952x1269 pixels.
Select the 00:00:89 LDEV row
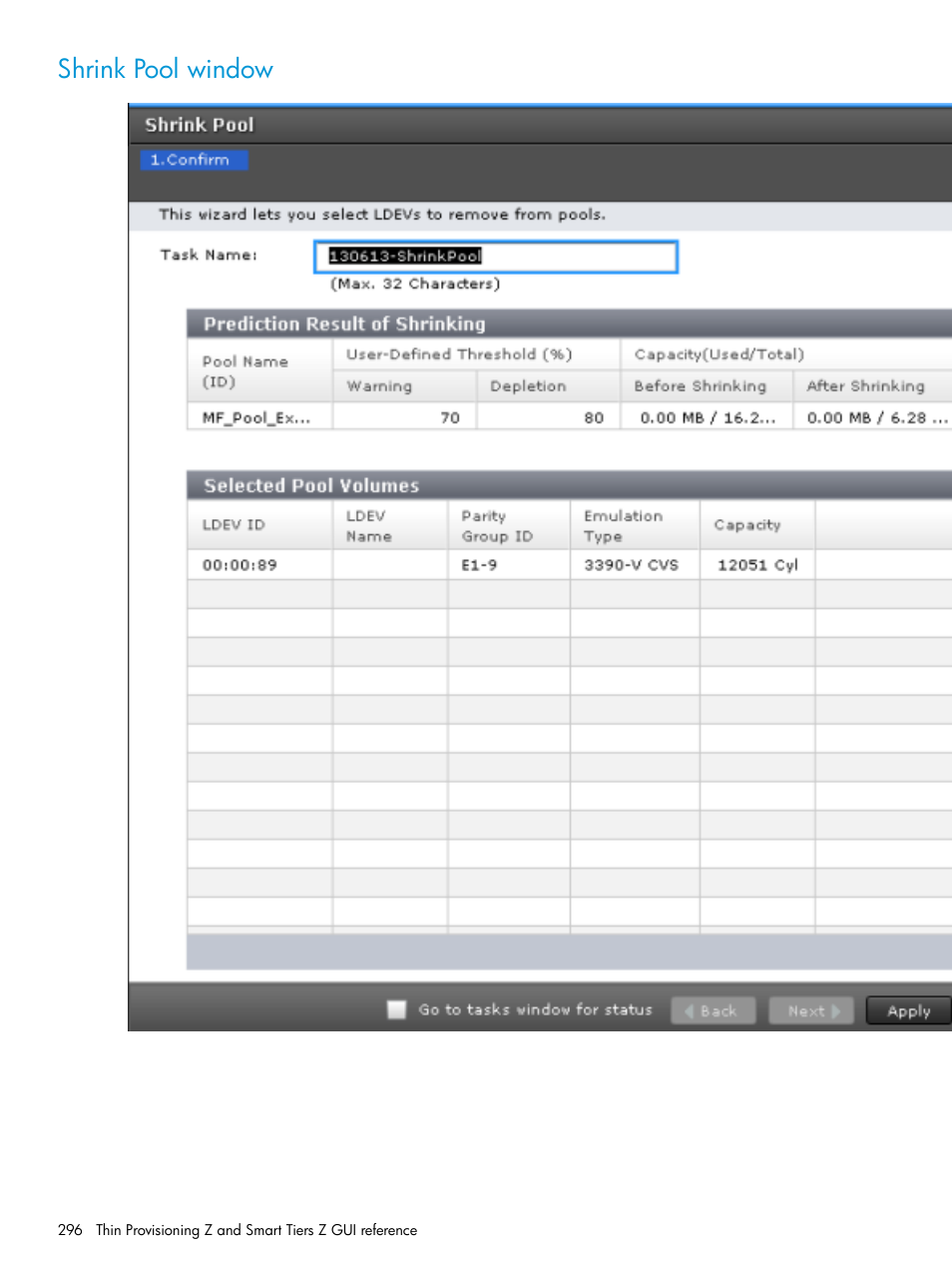click(569, 565)
